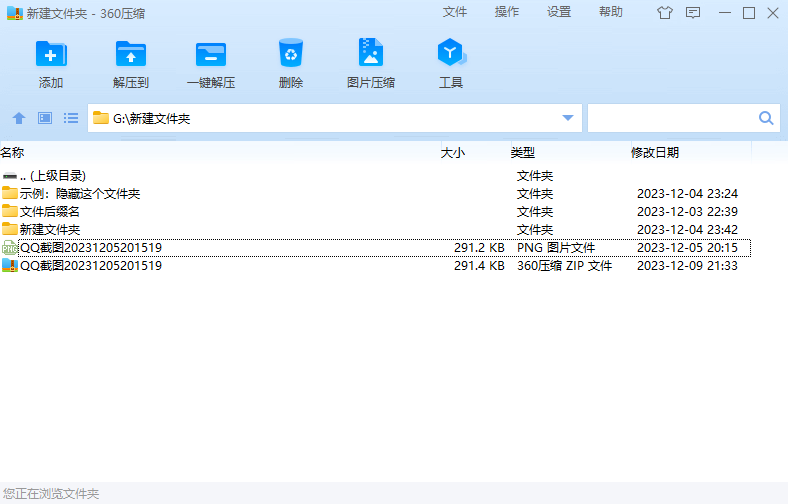Screen dimensions: 788x504
Task: Click the 您正在浏览文件夹 status bar text
Action: 51,494
